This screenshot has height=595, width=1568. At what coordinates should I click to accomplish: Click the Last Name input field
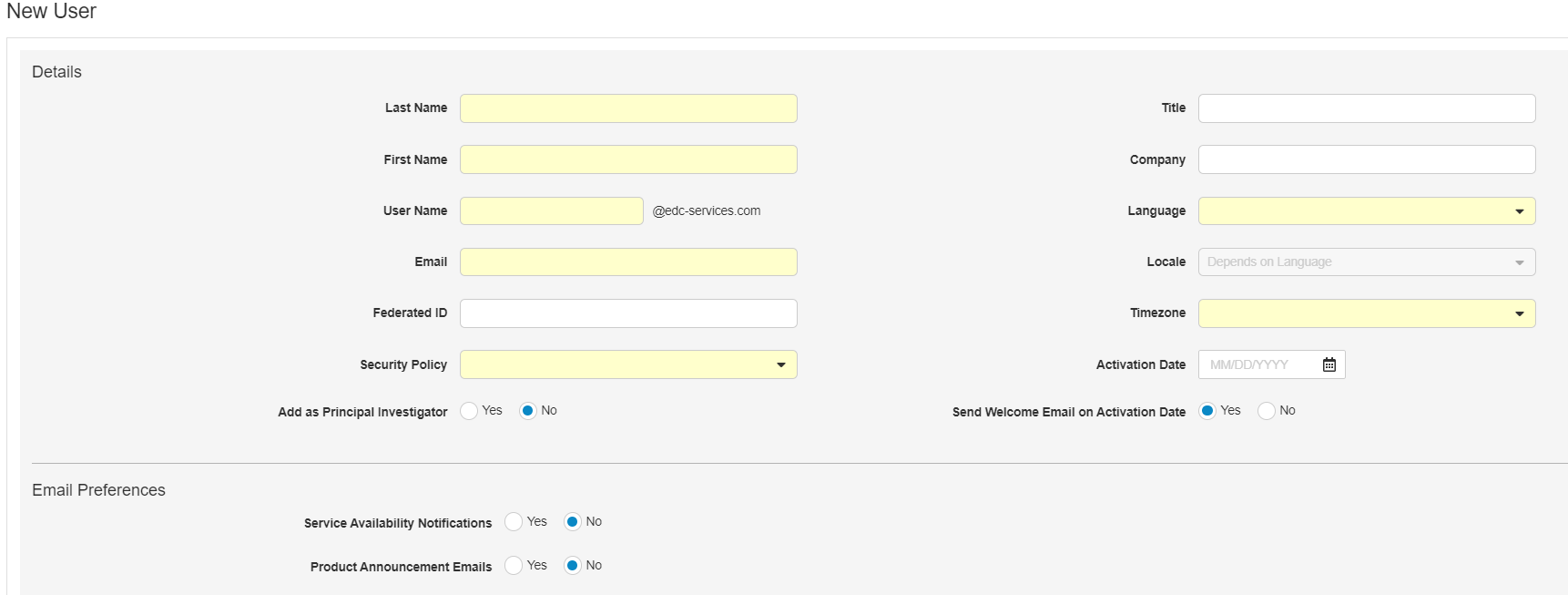[628, 108]
